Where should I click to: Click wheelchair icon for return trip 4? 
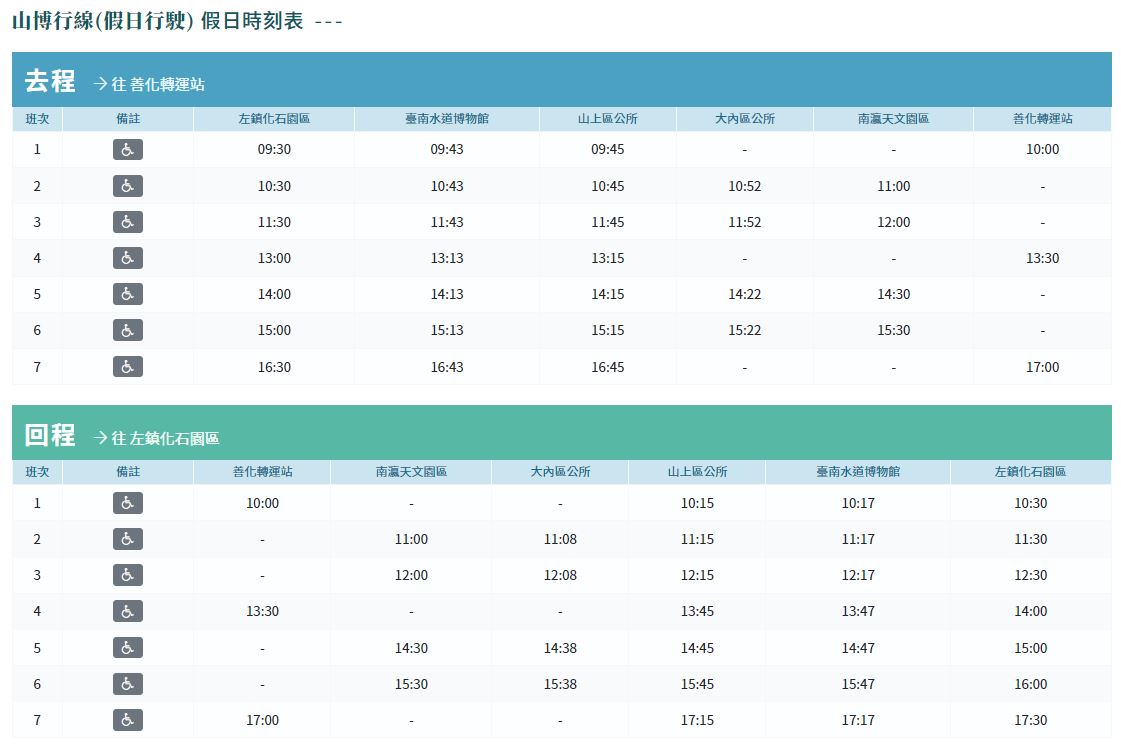click(x=127, y=611)
